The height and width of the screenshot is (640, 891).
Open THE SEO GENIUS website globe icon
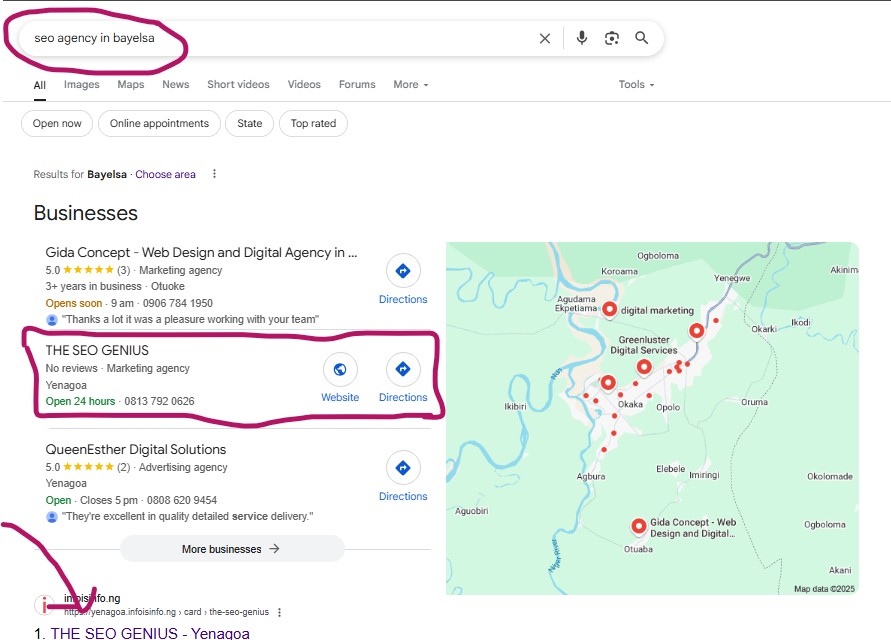pyautogui.click(x=340, y=370)
